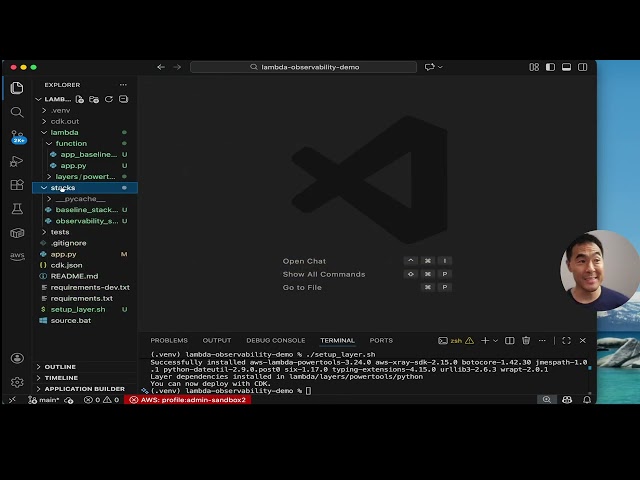The image size is (640, 480).
Task: Collapse all folders in Explorer
Action: point(123,99)
